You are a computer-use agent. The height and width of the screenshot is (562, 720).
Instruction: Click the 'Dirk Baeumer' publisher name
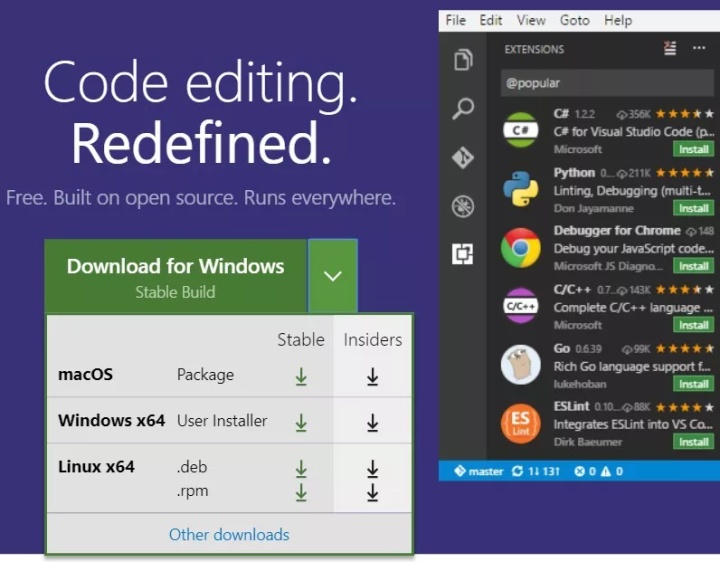click(x=587, y=442)
